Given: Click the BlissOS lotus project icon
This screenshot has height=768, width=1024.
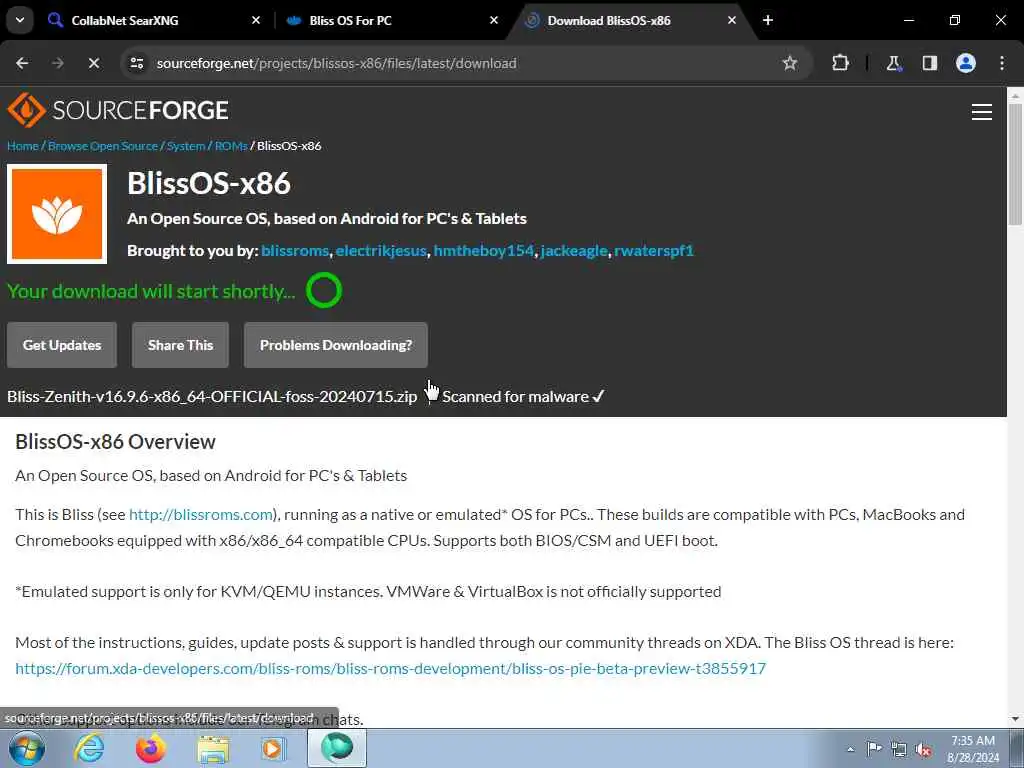Looking at the screenshot, I should click(x=57, y=214).
